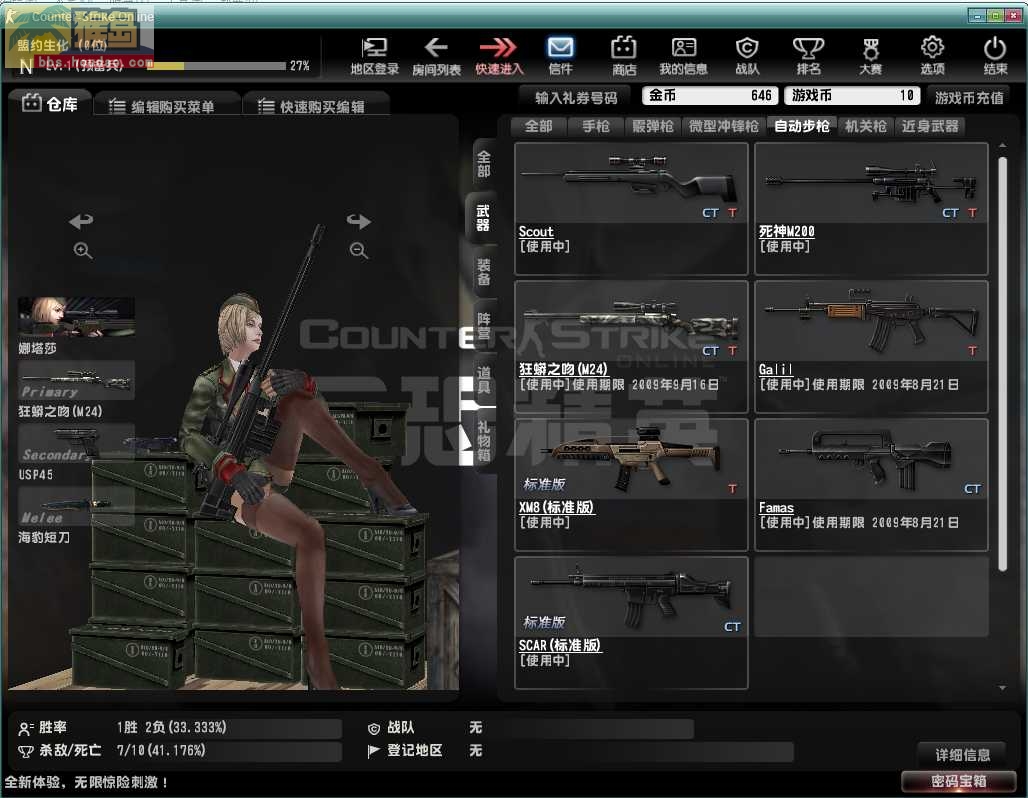The width and height of the screenshot is (1028, 798).
Task: Select the 狂蟒之吻(M24) inventory card
Action: 631,347
